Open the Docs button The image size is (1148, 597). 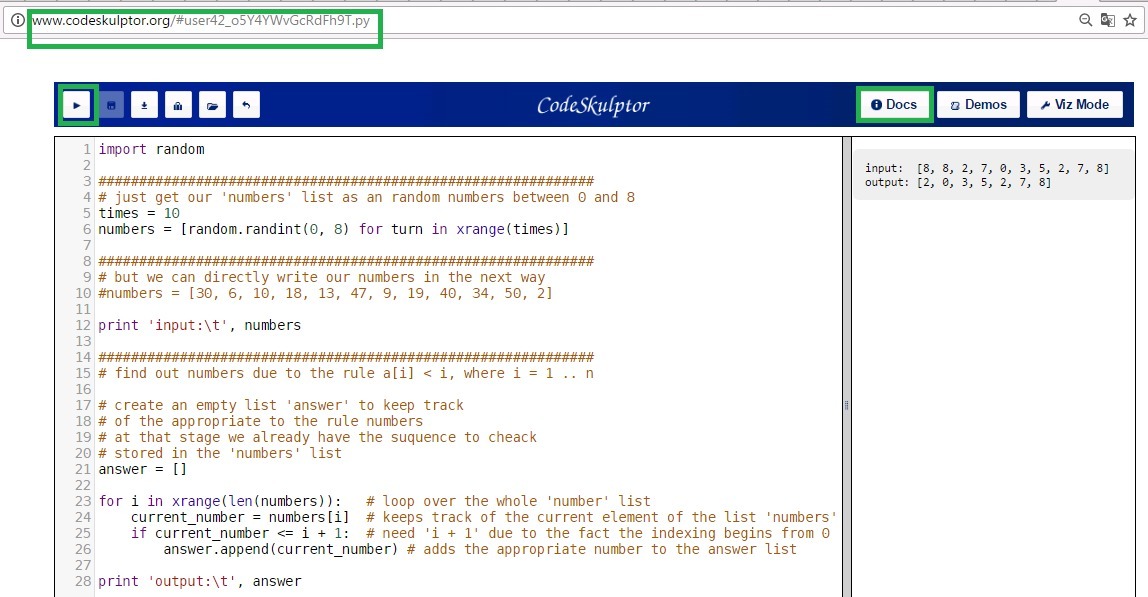pos(894,105)
